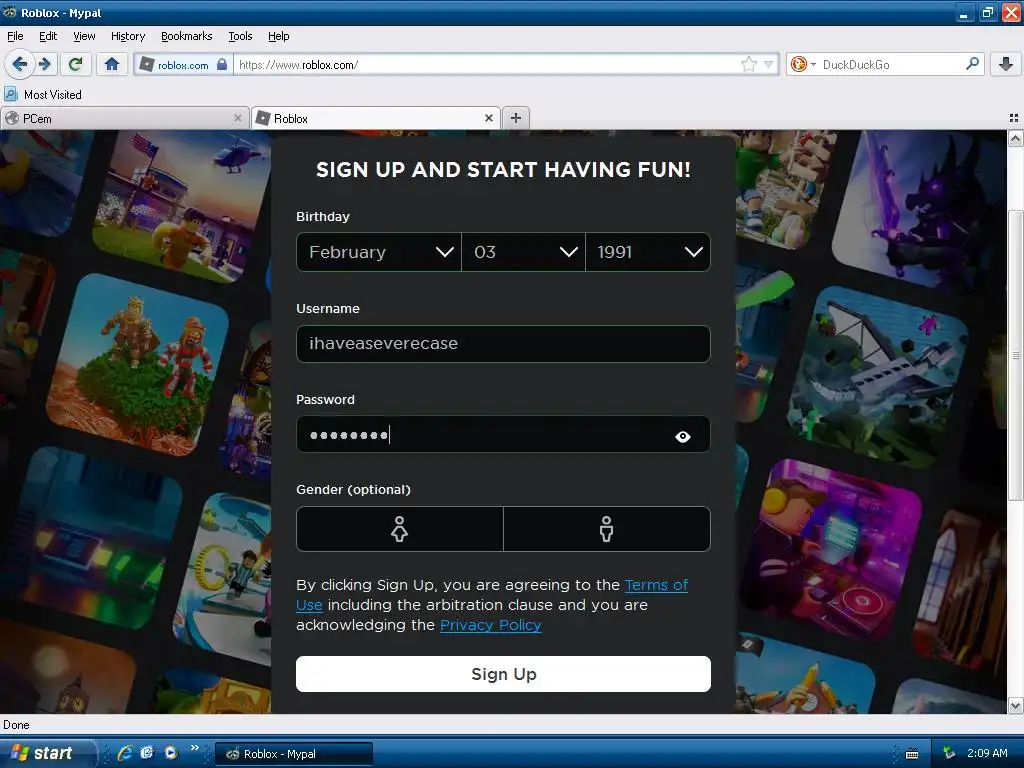Close the Roblox tab
The height and width of the screenshot is (768, 1024).
[488, 118]
